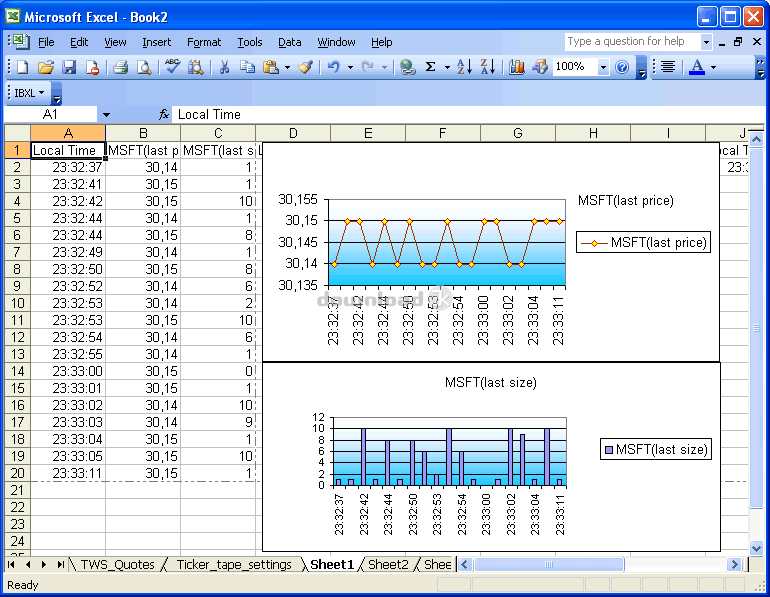Paste with the clipboard icon
The image size is (770, 597).
click(271, 67)
